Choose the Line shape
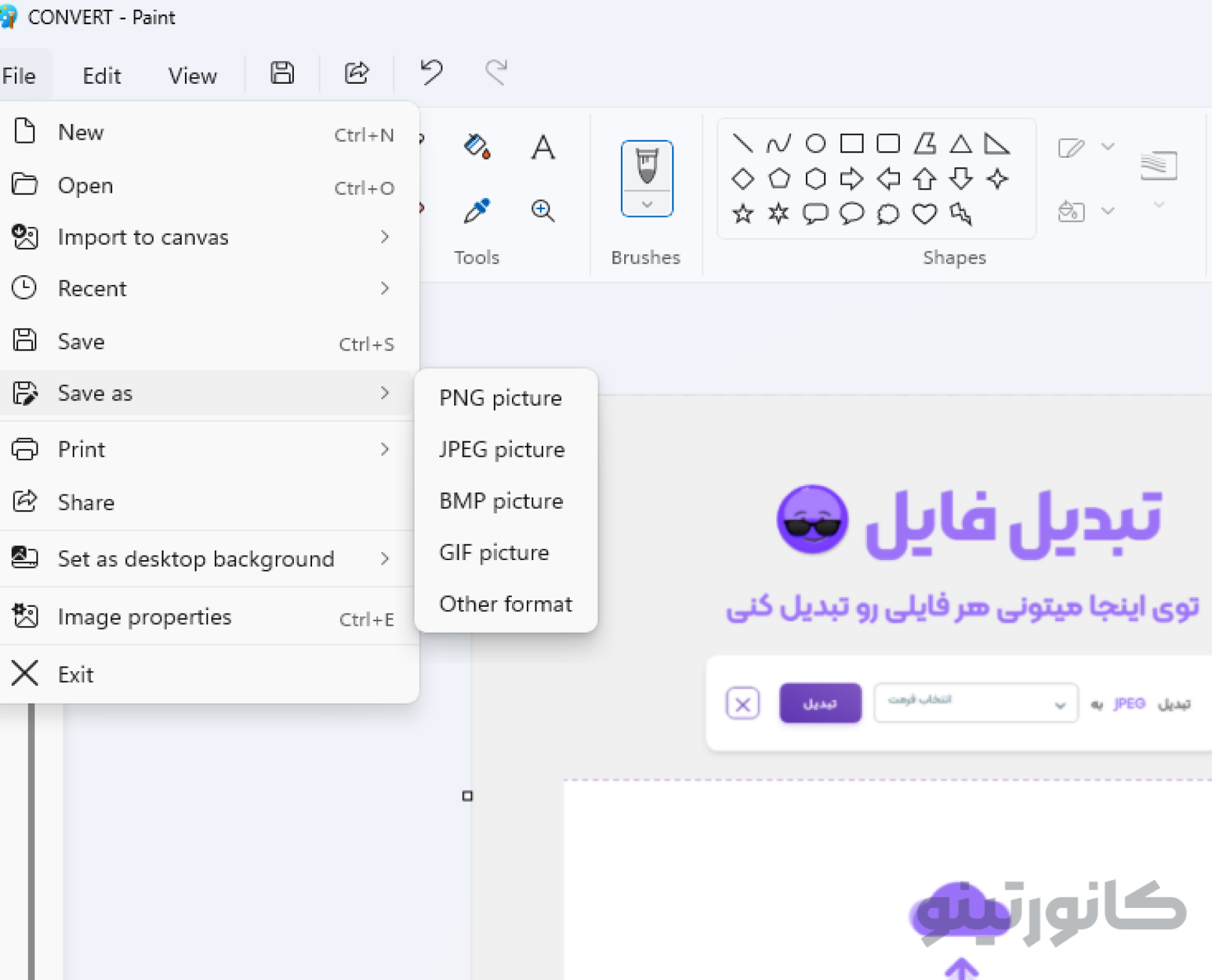 click(742, 143)
